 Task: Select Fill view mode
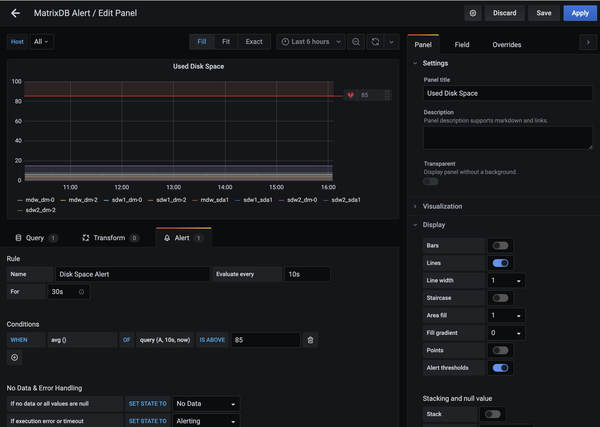click(202, 42)
